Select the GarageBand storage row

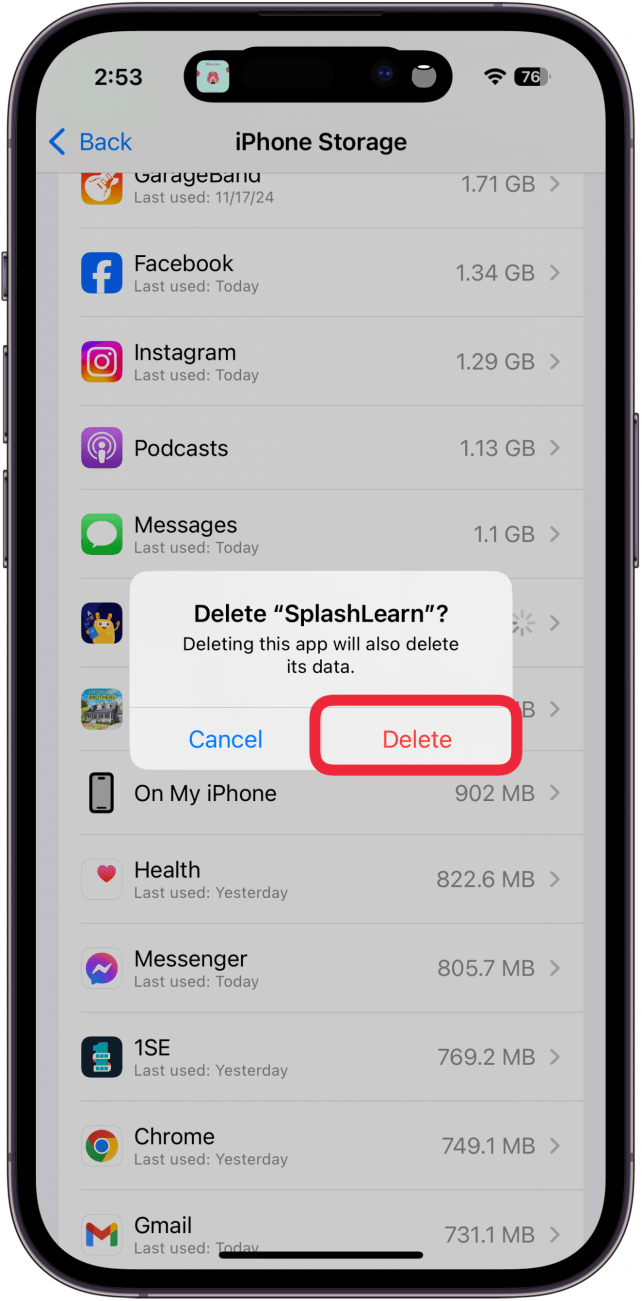point(321,188)
